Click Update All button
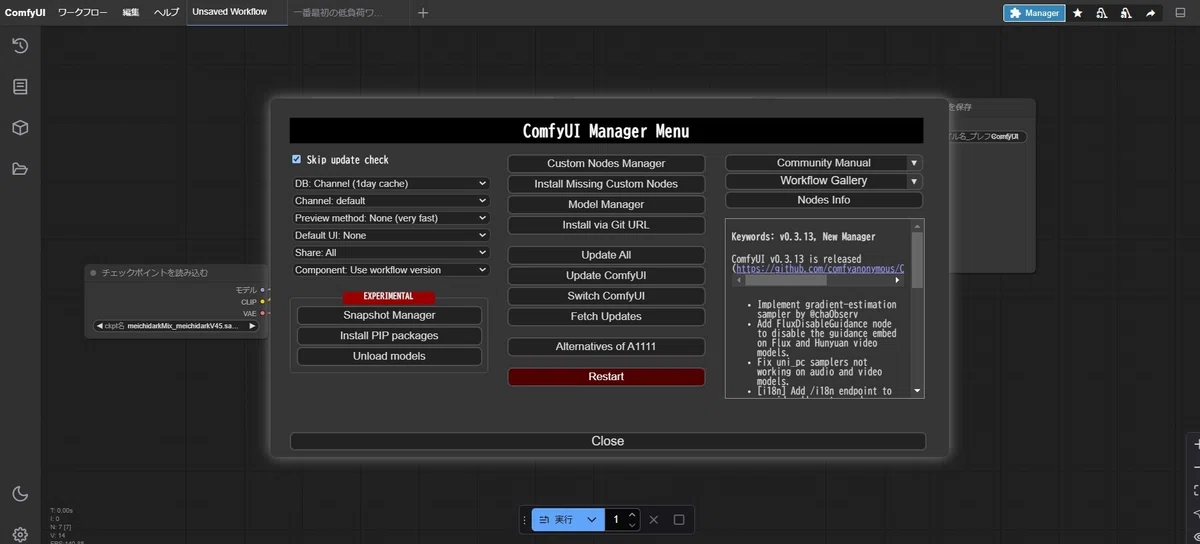This screenshot has width=1200, height=544. [606, 255]
